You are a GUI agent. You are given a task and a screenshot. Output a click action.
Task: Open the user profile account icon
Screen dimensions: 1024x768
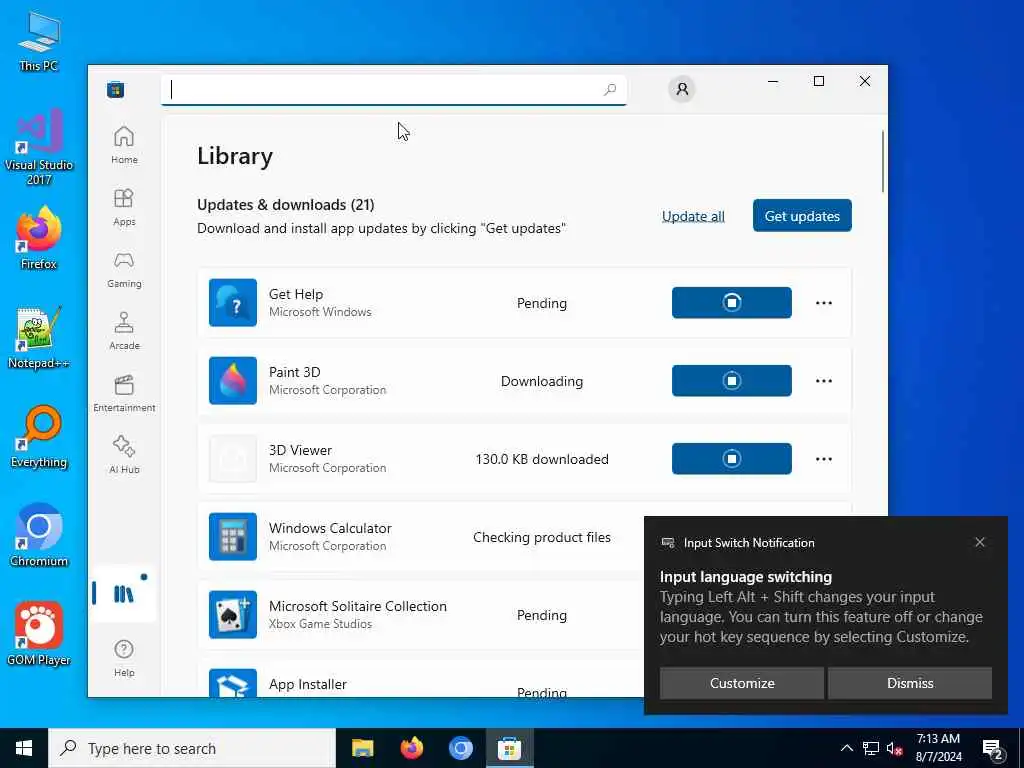tap(682, 89)
